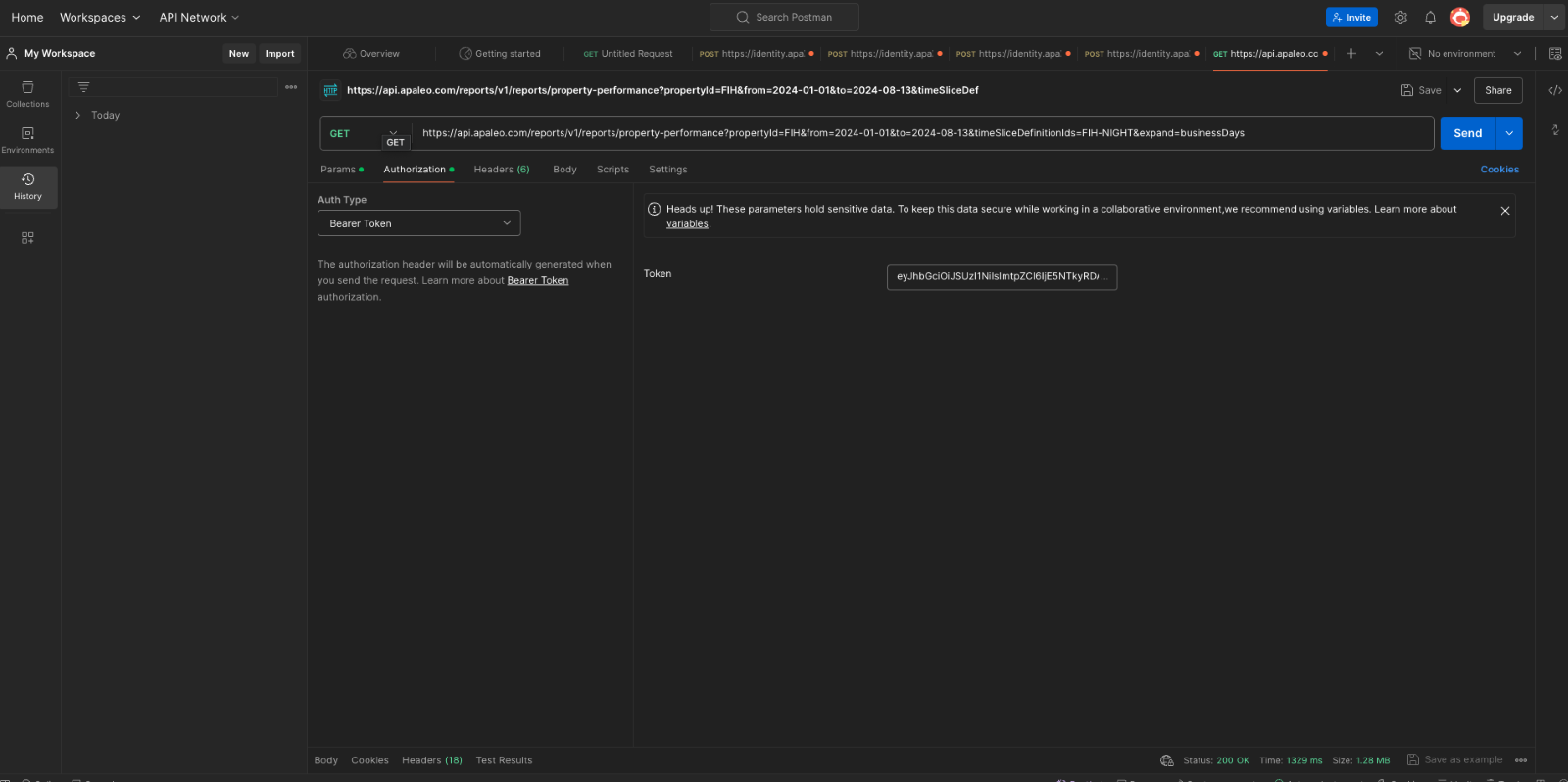
Task: Open the Overview tab
Action: tap(371, 54)
